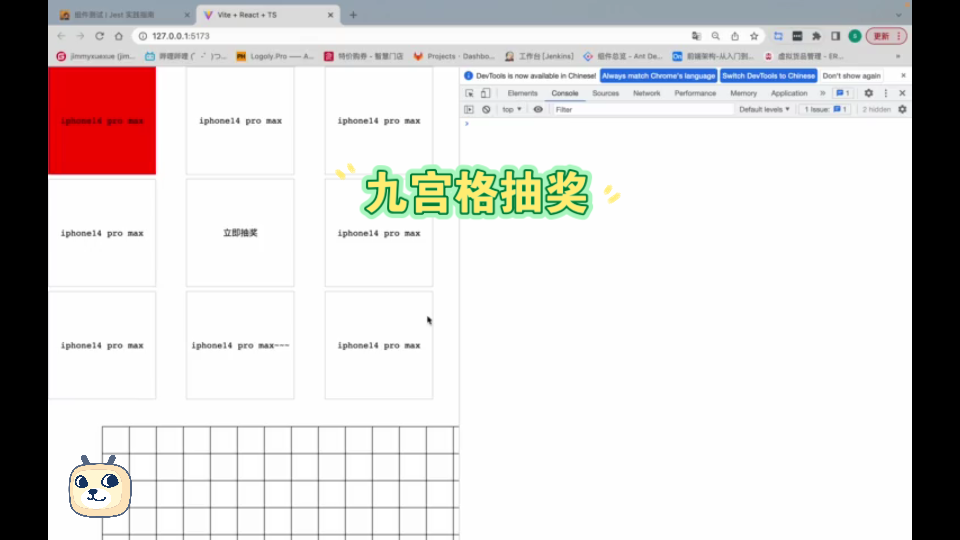
Task: Open the page zoom magnifier icon
Action: (716, 36)
